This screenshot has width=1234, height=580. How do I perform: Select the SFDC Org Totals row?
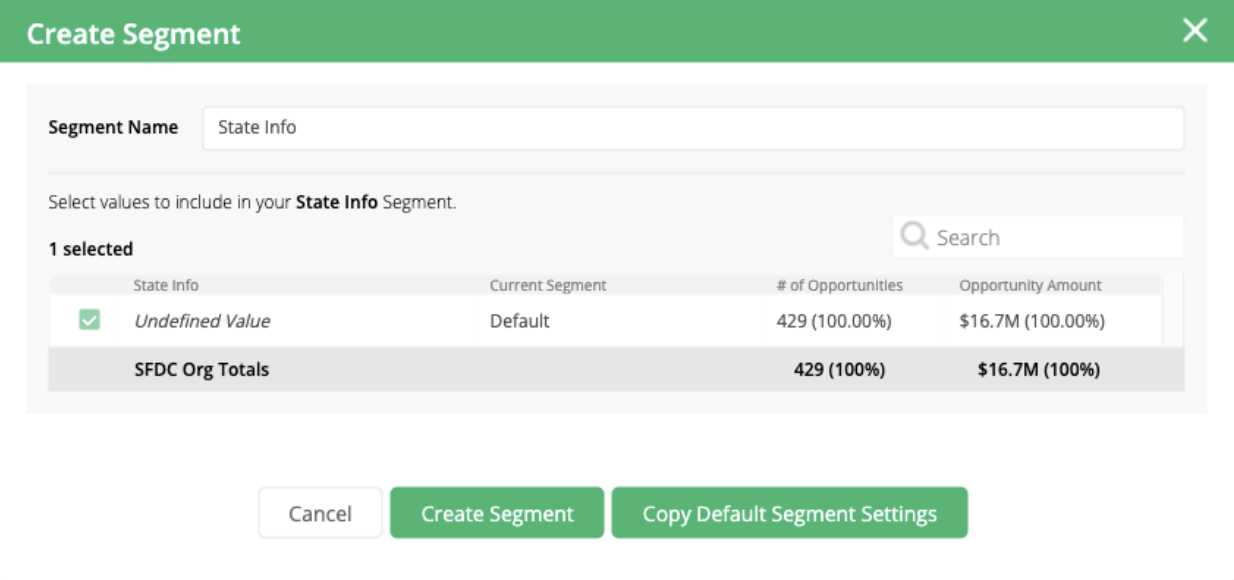pyautogui.click(x=202, y=370)
